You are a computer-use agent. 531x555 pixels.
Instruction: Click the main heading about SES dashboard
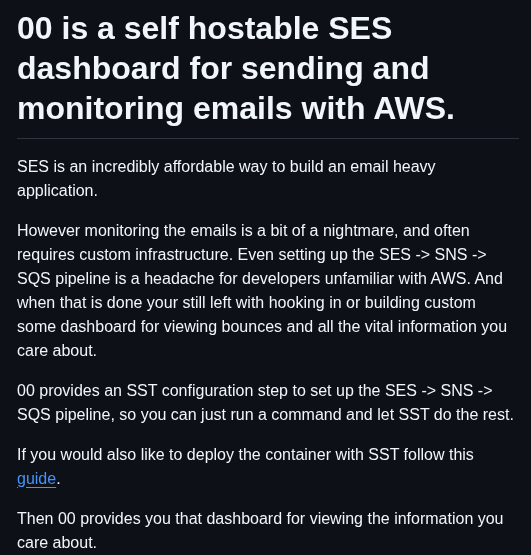pyautogui.click(x=236, y=68)
